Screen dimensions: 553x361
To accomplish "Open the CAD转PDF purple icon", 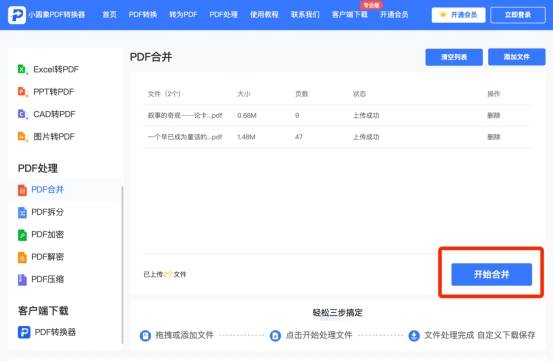I will point(22,114).
